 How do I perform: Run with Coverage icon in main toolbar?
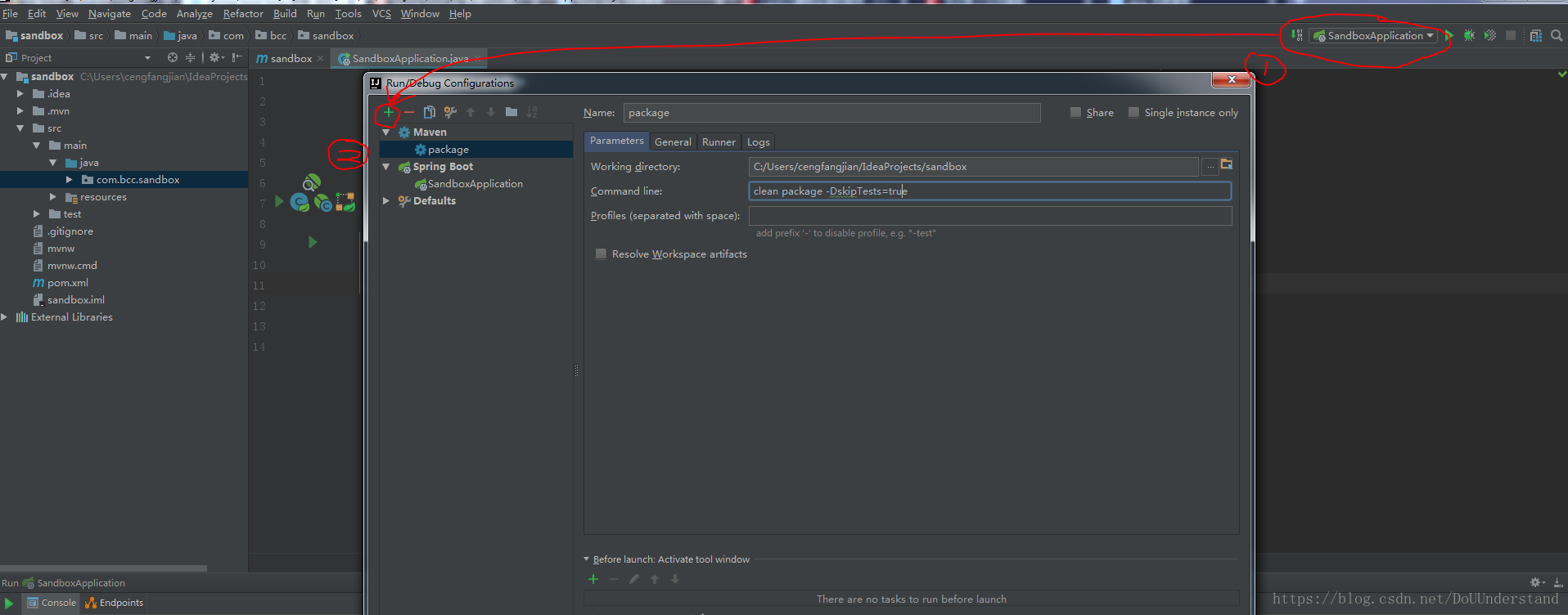1490,35
